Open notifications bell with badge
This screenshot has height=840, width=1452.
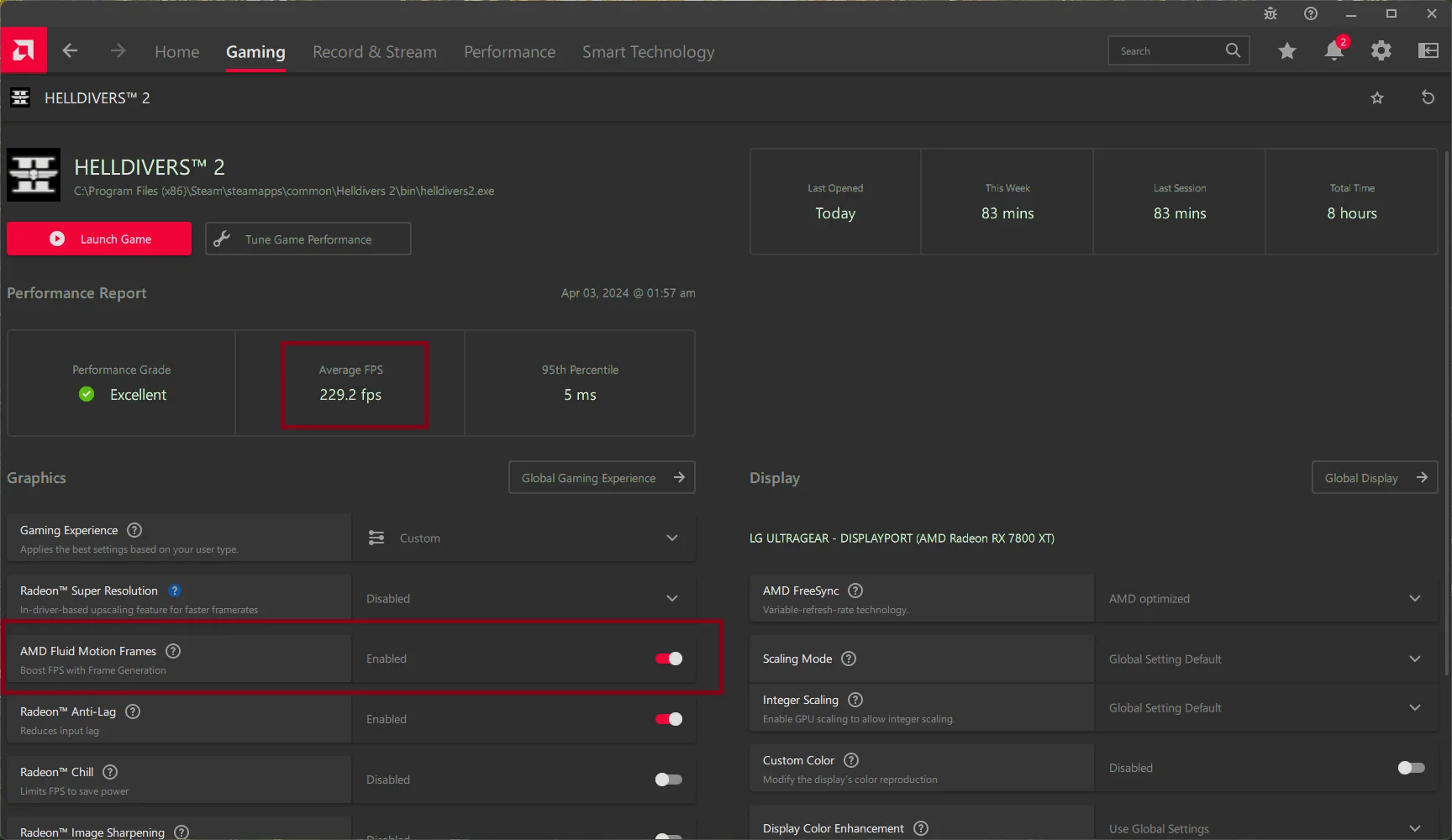point(1334,50)
